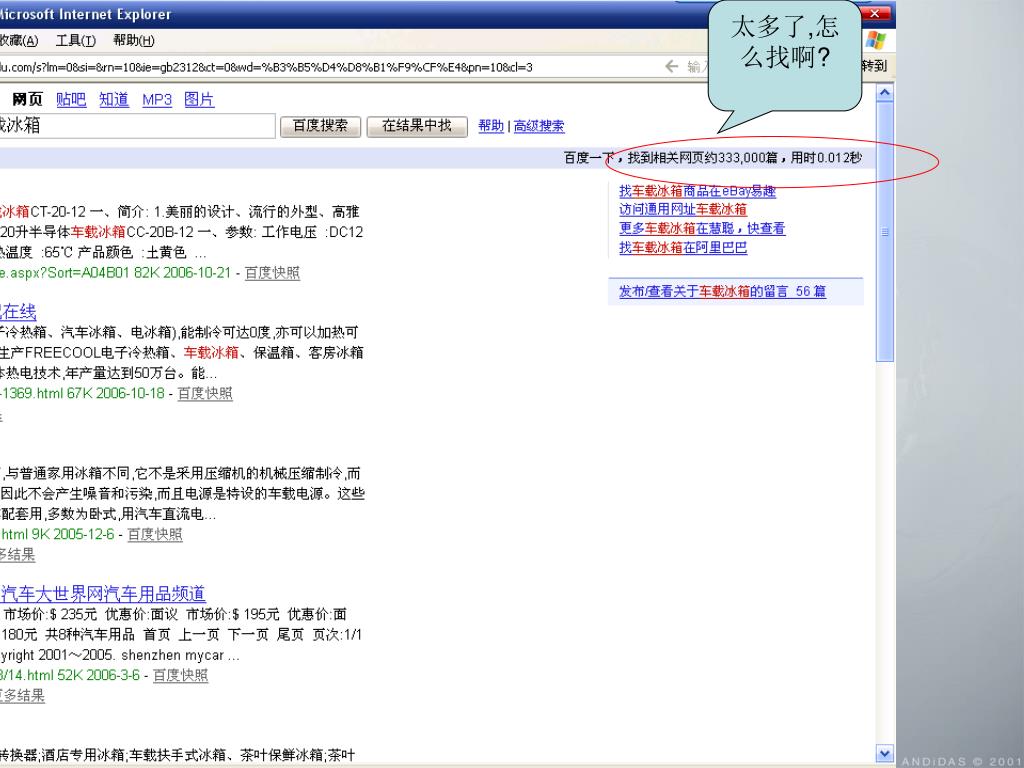Click the browser address bar URL

pos(266,67)
